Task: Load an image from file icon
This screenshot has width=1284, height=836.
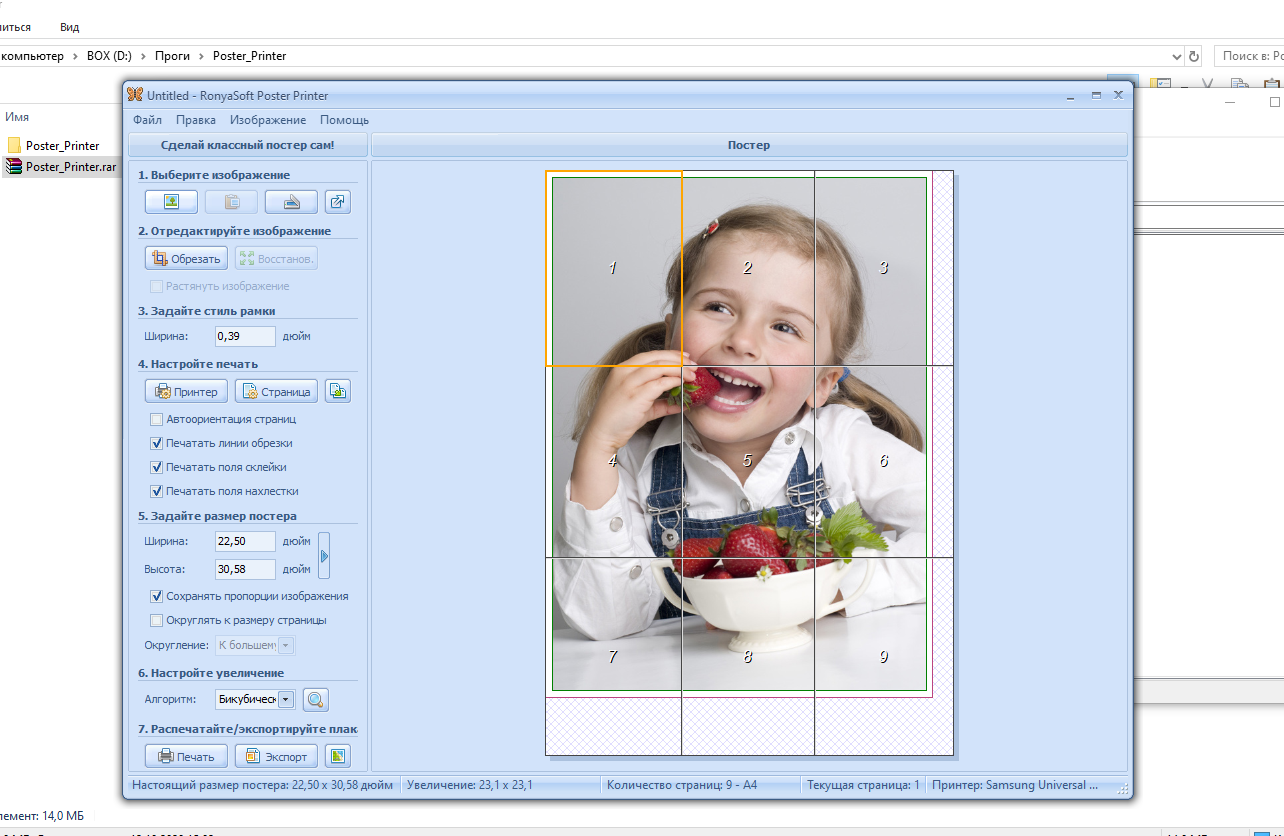Action: (171, 202)
